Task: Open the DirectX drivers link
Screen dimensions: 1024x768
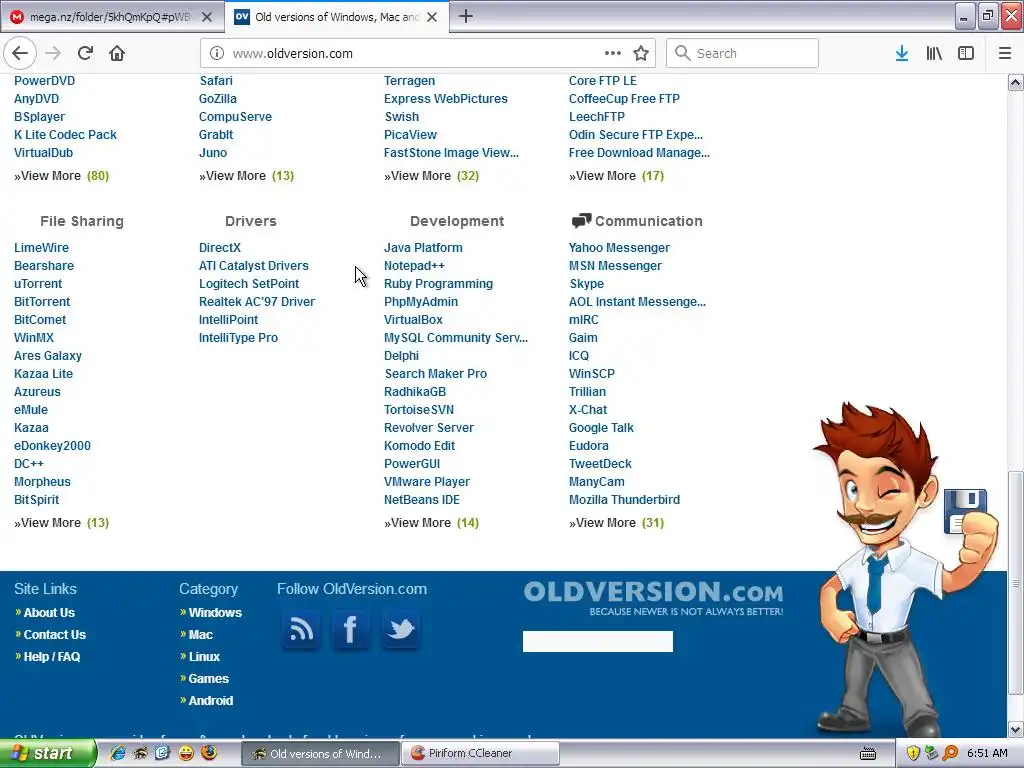Action: (x=220, y=248)
